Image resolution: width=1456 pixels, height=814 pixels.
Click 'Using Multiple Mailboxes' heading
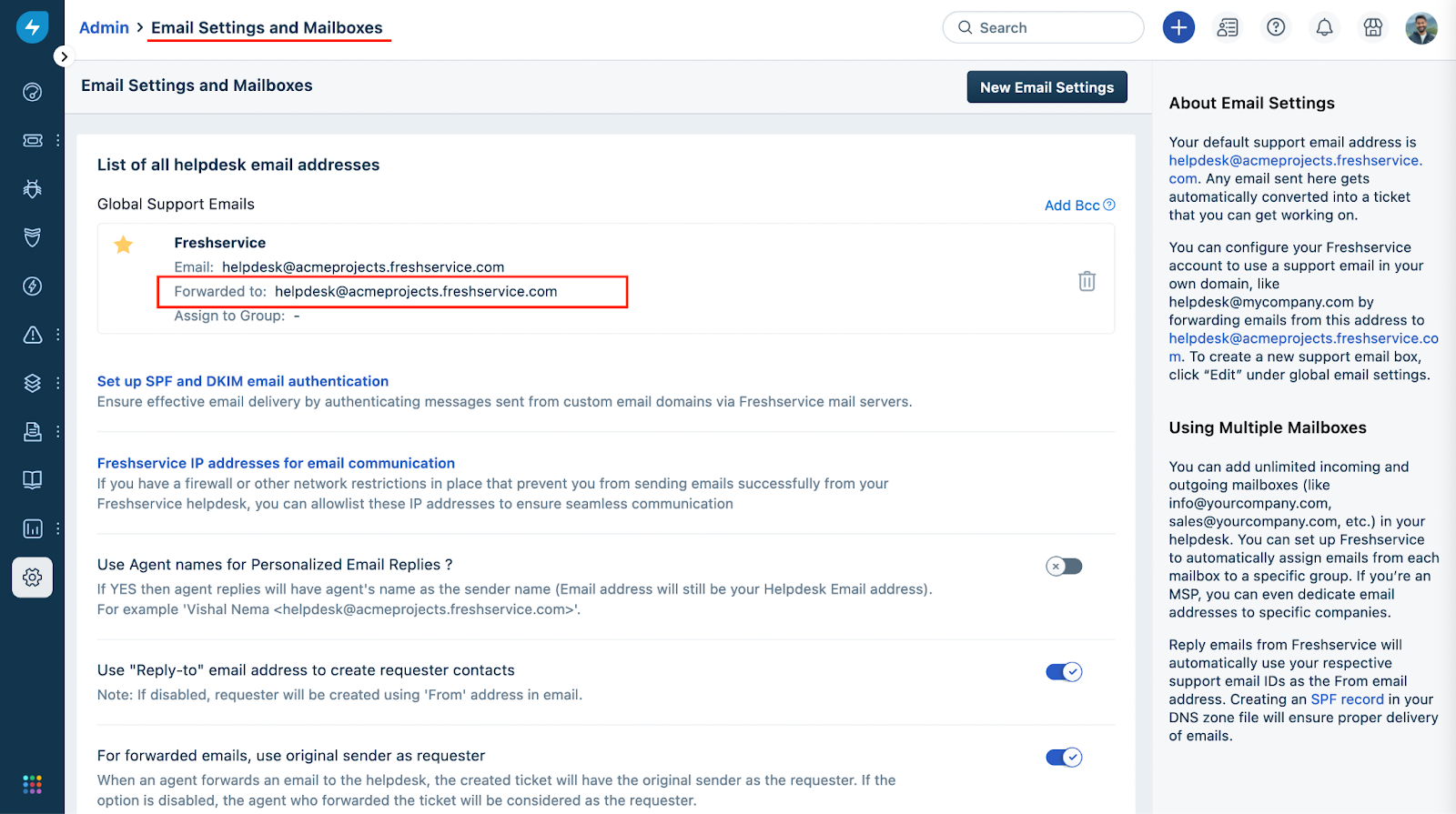pyautogui.click(x=1268, y=427)
